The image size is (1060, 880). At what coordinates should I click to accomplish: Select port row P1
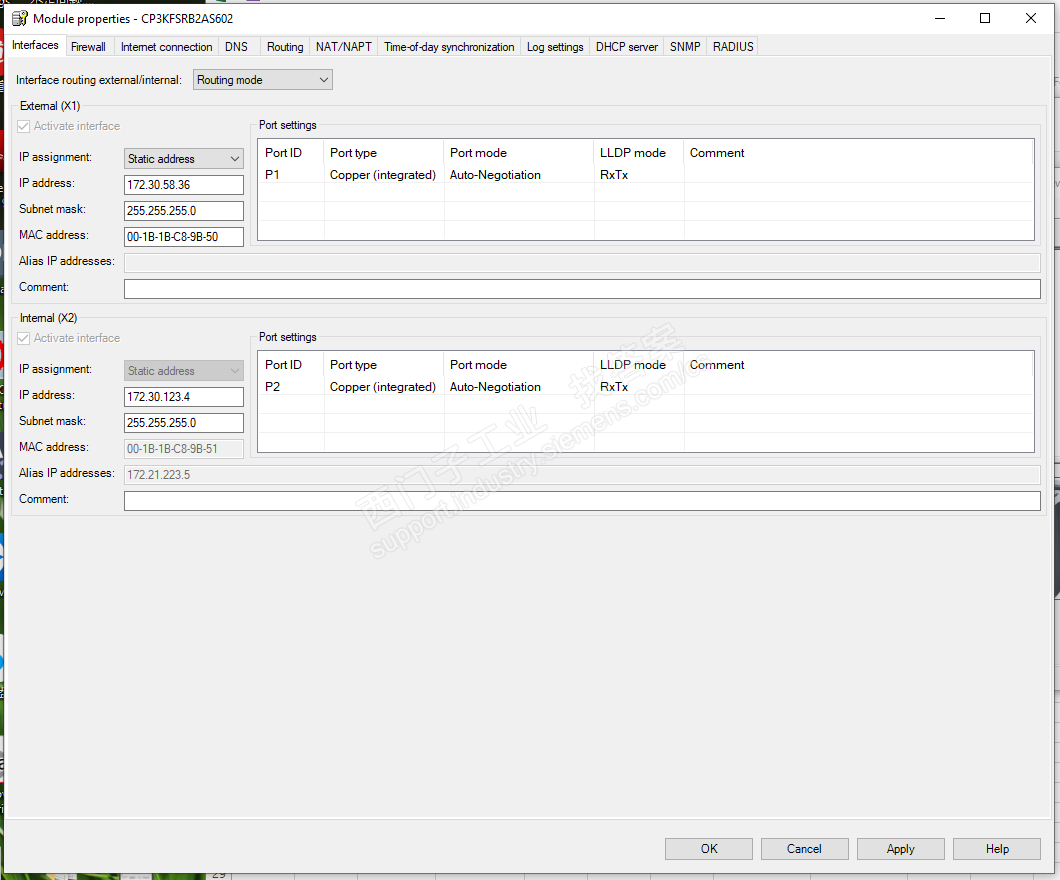tap(646, 175)
